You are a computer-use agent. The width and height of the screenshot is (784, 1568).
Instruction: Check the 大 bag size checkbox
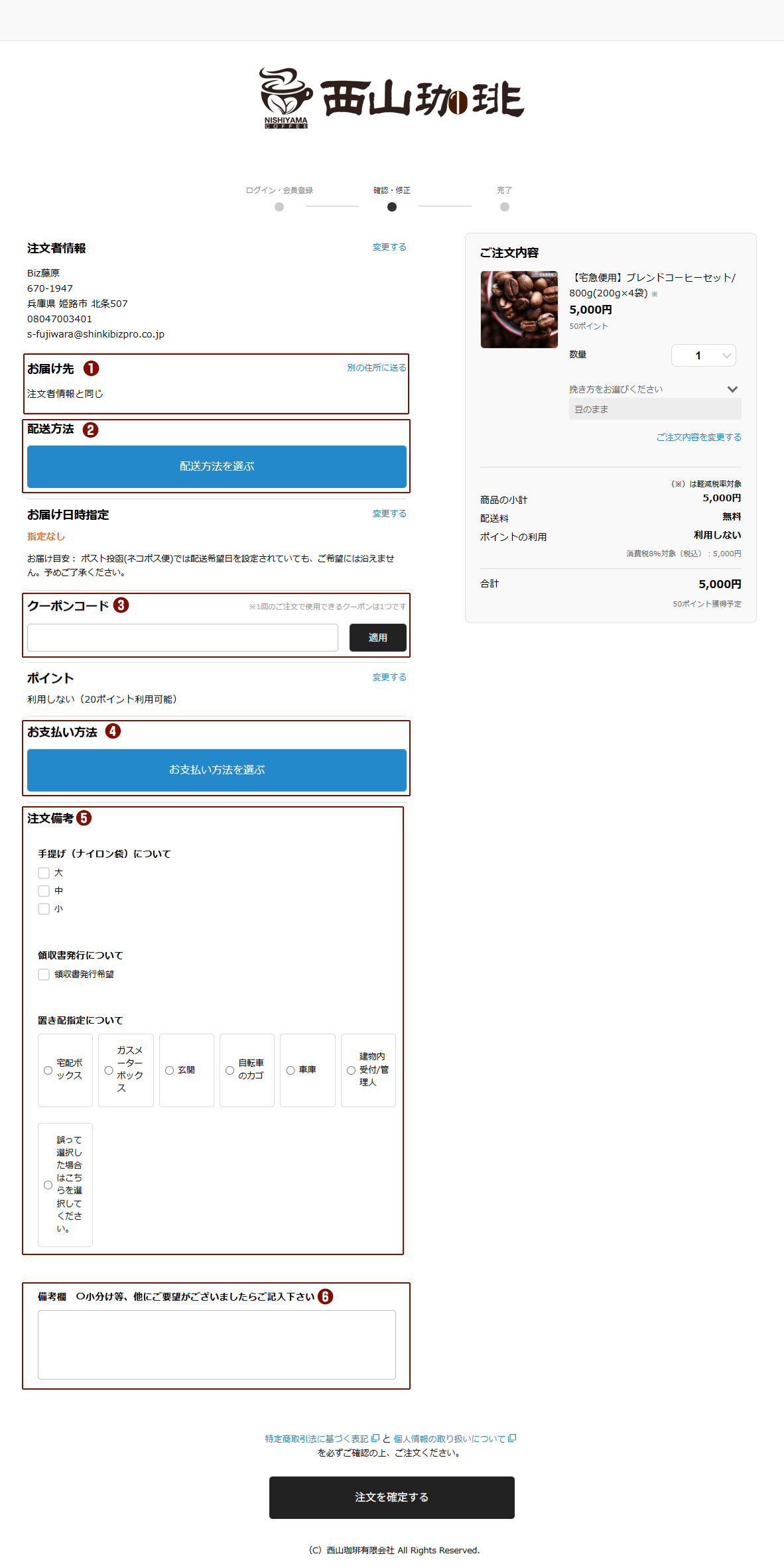coord(44,873)
